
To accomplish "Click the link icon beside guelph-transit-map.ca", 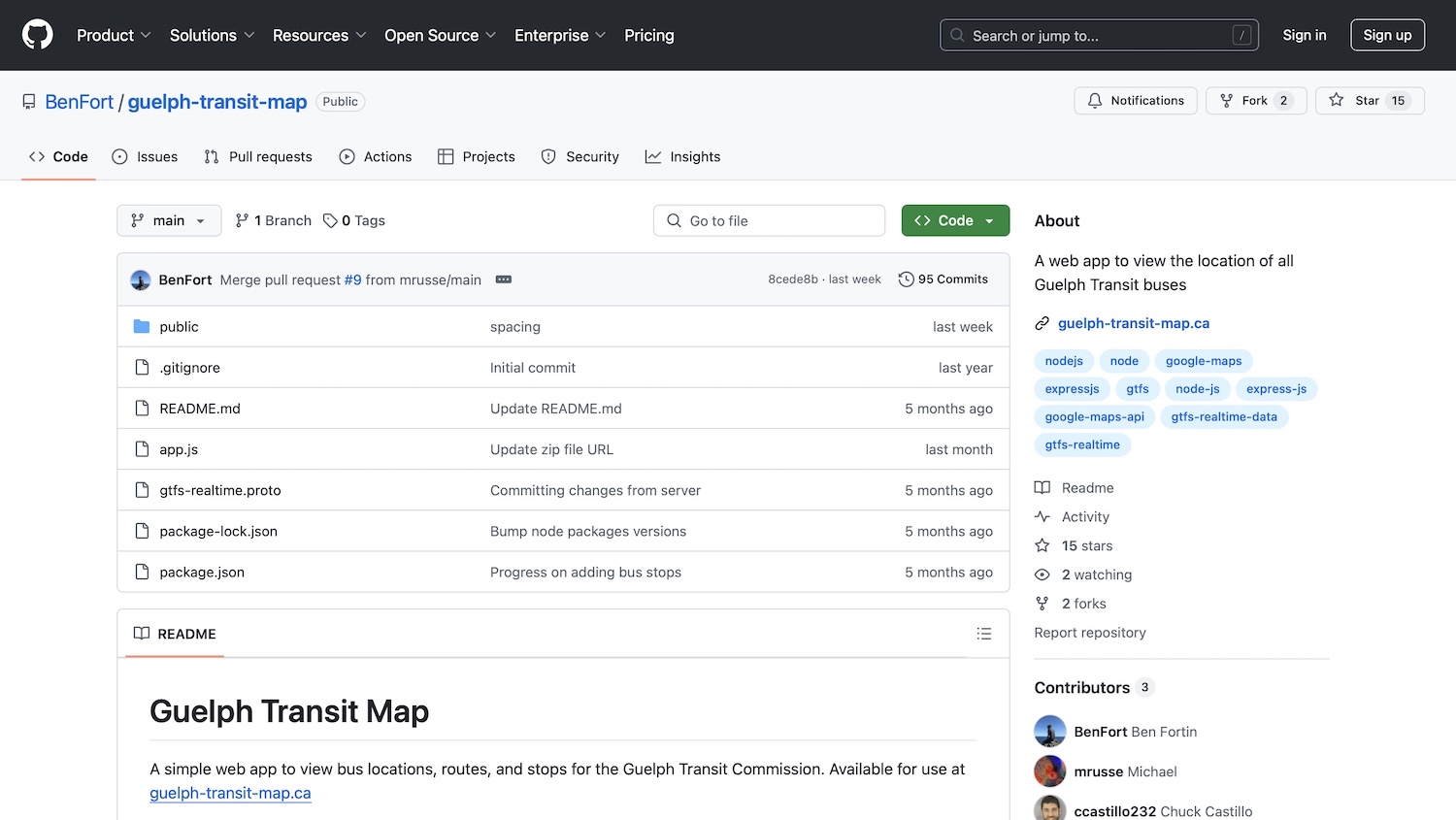I will 1042,323.
